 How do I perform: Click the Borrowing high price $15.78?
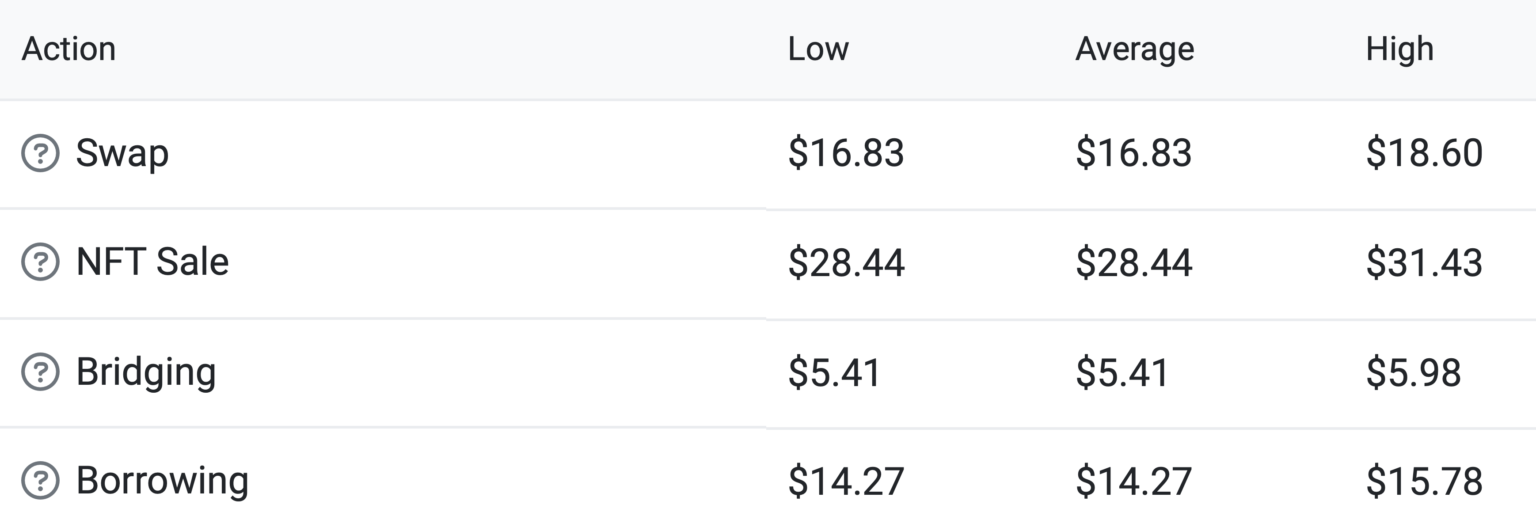coord(1424,481)
